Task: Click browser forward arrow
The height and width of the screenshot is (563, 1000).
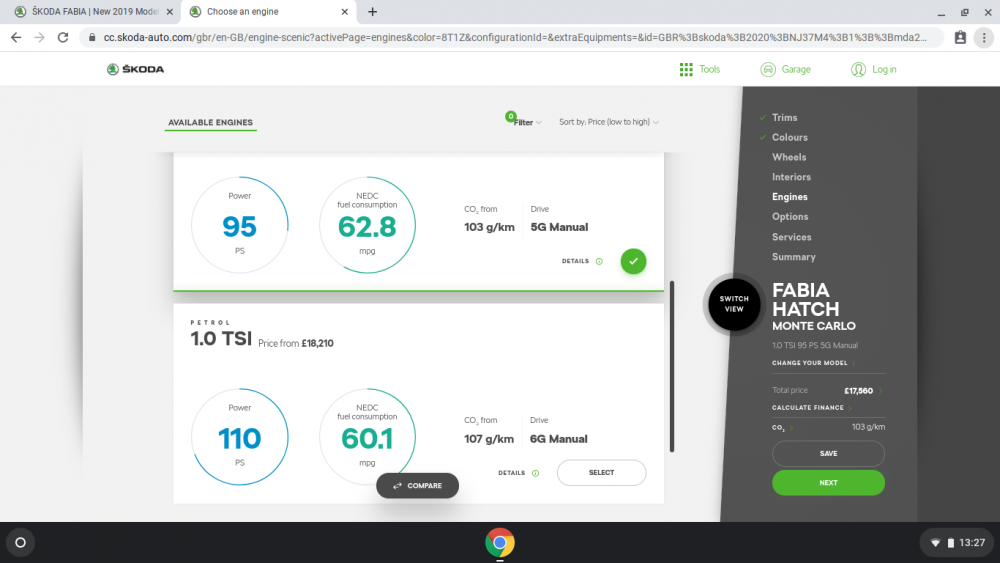Action: coord(40,38)
